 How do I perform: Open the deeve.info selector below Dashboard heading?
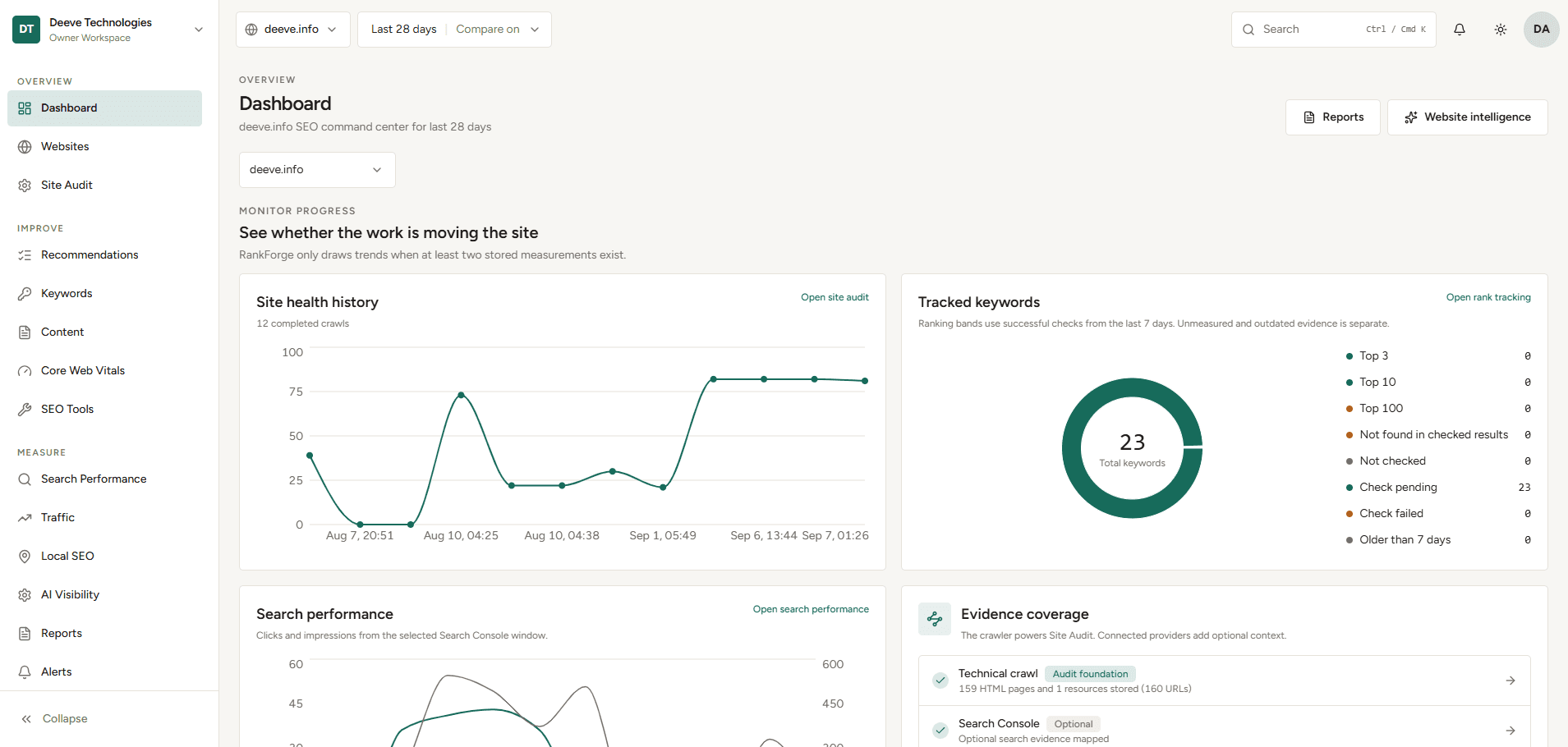tap(317, 170)
